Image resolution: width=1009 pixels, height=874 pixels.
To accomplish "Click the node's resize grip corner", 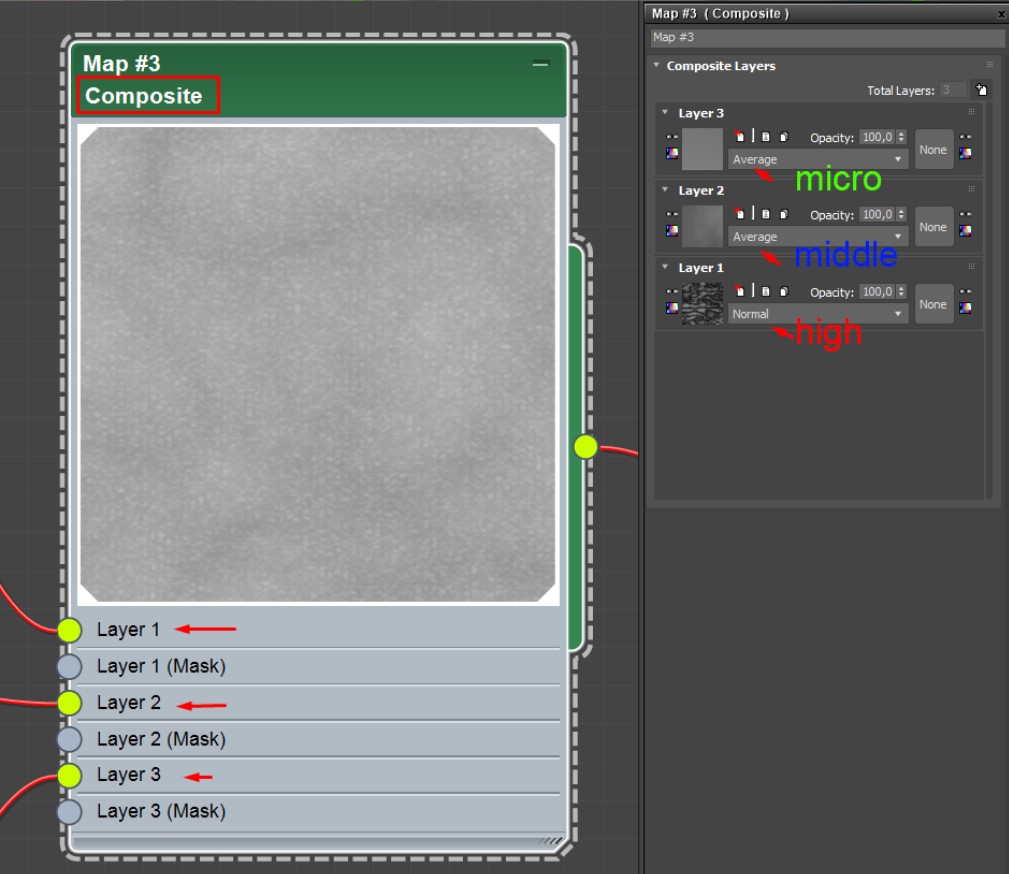I will 551,841.
